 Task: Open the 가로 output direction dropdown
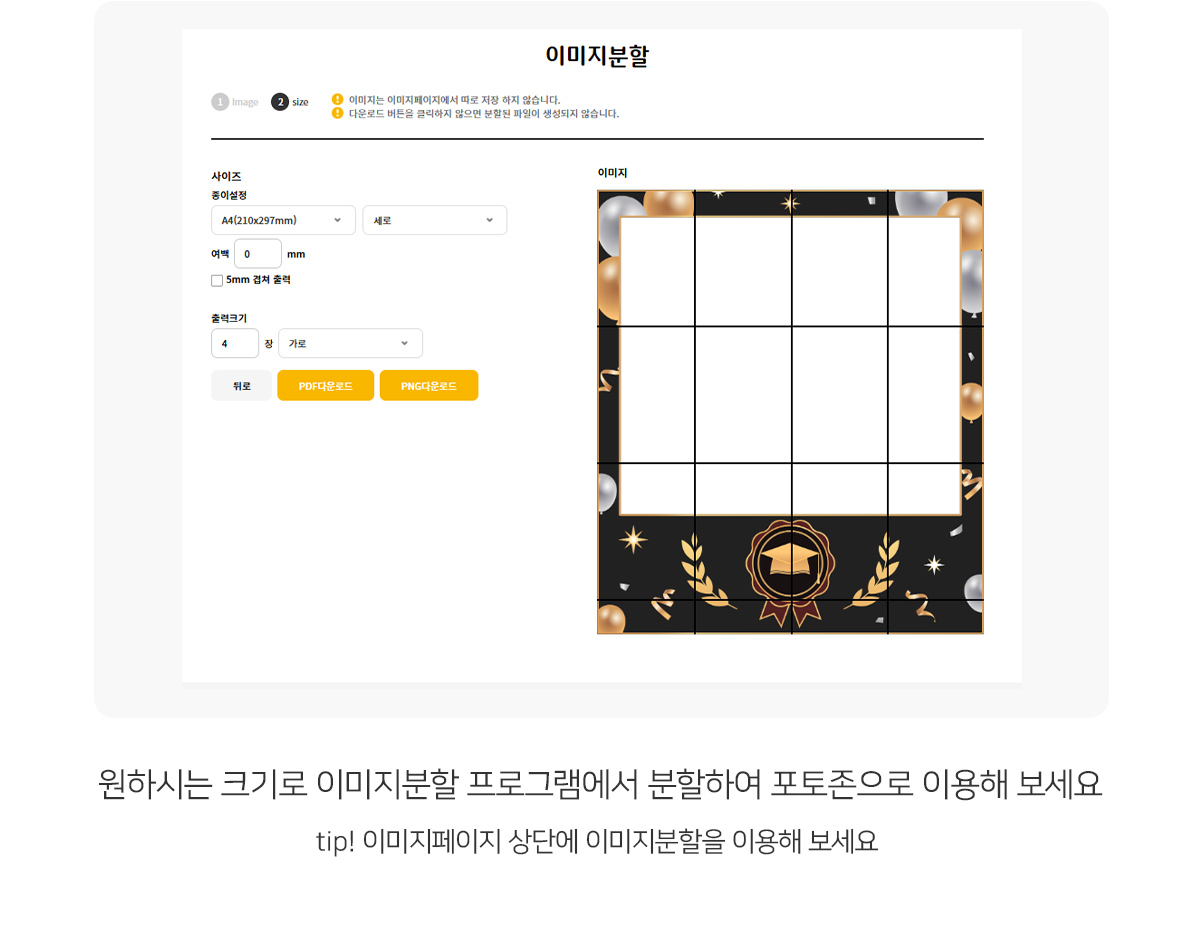tap(350, 343)
